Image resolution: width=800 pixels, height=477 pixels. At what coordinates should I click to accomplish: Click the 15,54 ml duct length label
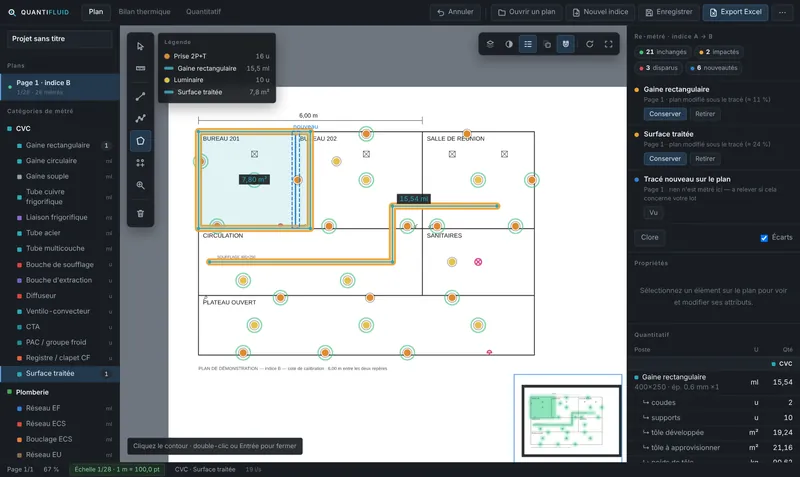tap(414, 199)
